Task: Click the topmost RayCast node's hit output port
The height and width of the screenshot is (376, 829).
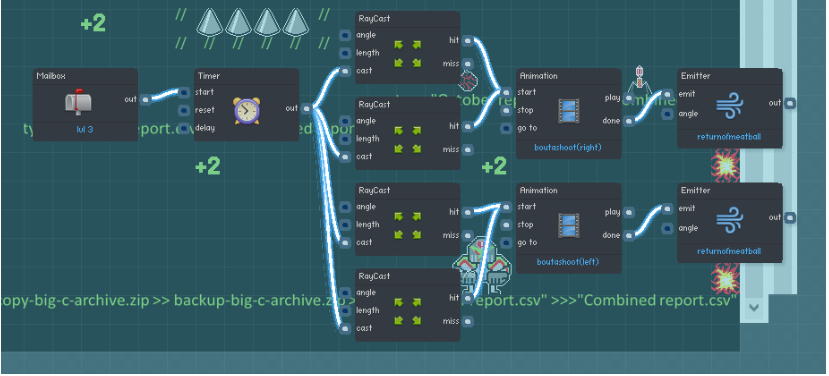Action: pyautogui.click(x=467, y=40)
